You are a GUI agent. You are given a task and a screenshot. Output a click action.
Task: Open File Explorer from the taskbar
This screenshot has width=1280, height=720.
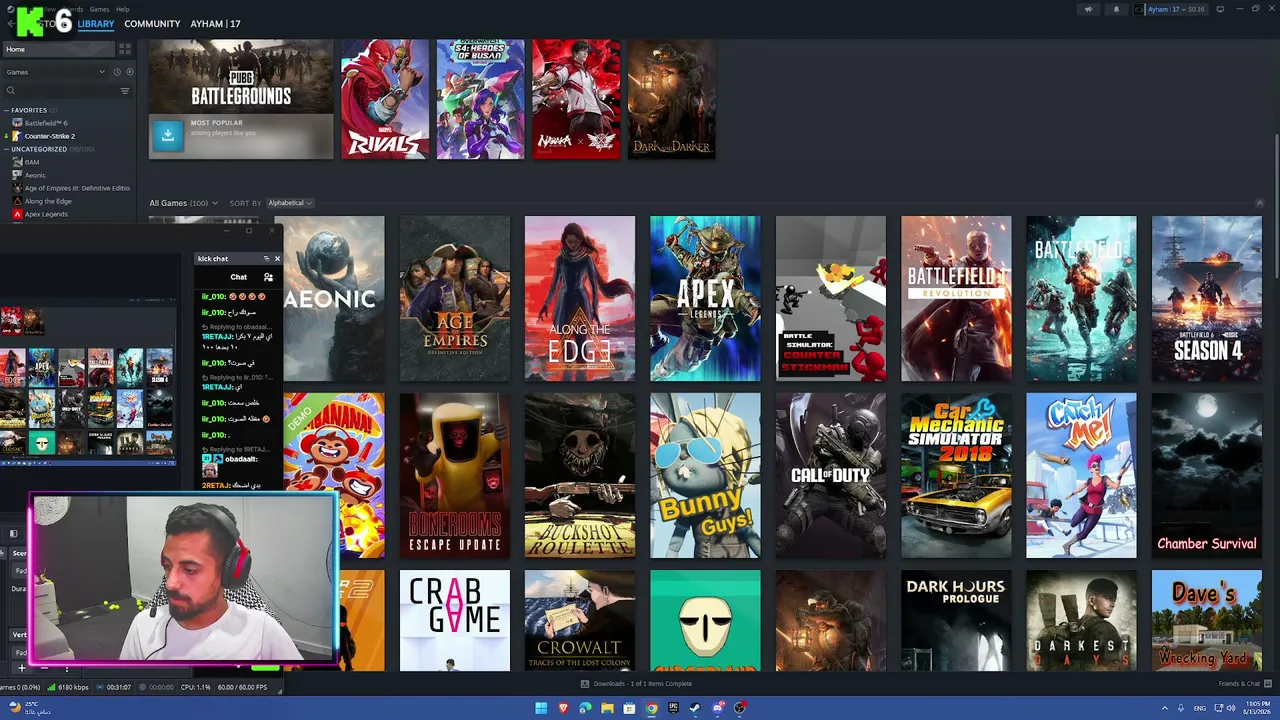(x=607, y=708)
